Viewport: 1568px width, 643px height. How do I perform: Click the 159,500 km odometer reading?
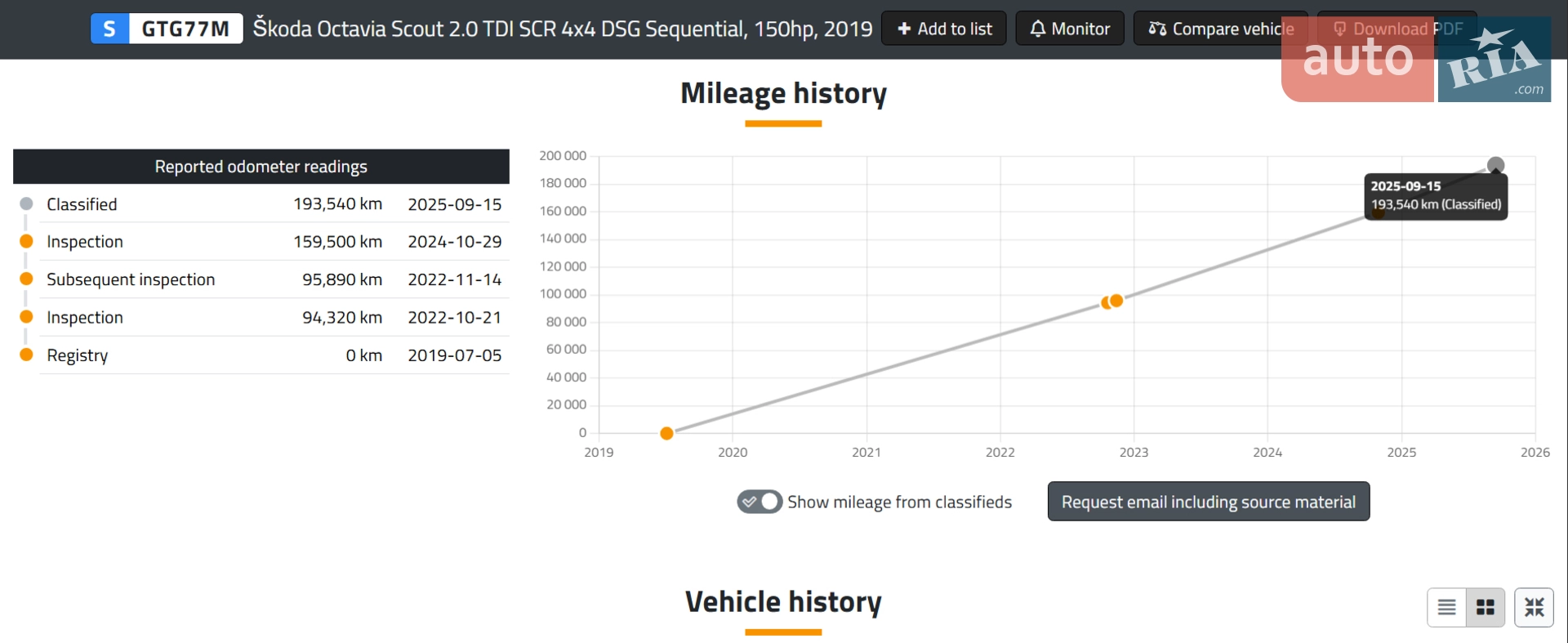point(338,242)
